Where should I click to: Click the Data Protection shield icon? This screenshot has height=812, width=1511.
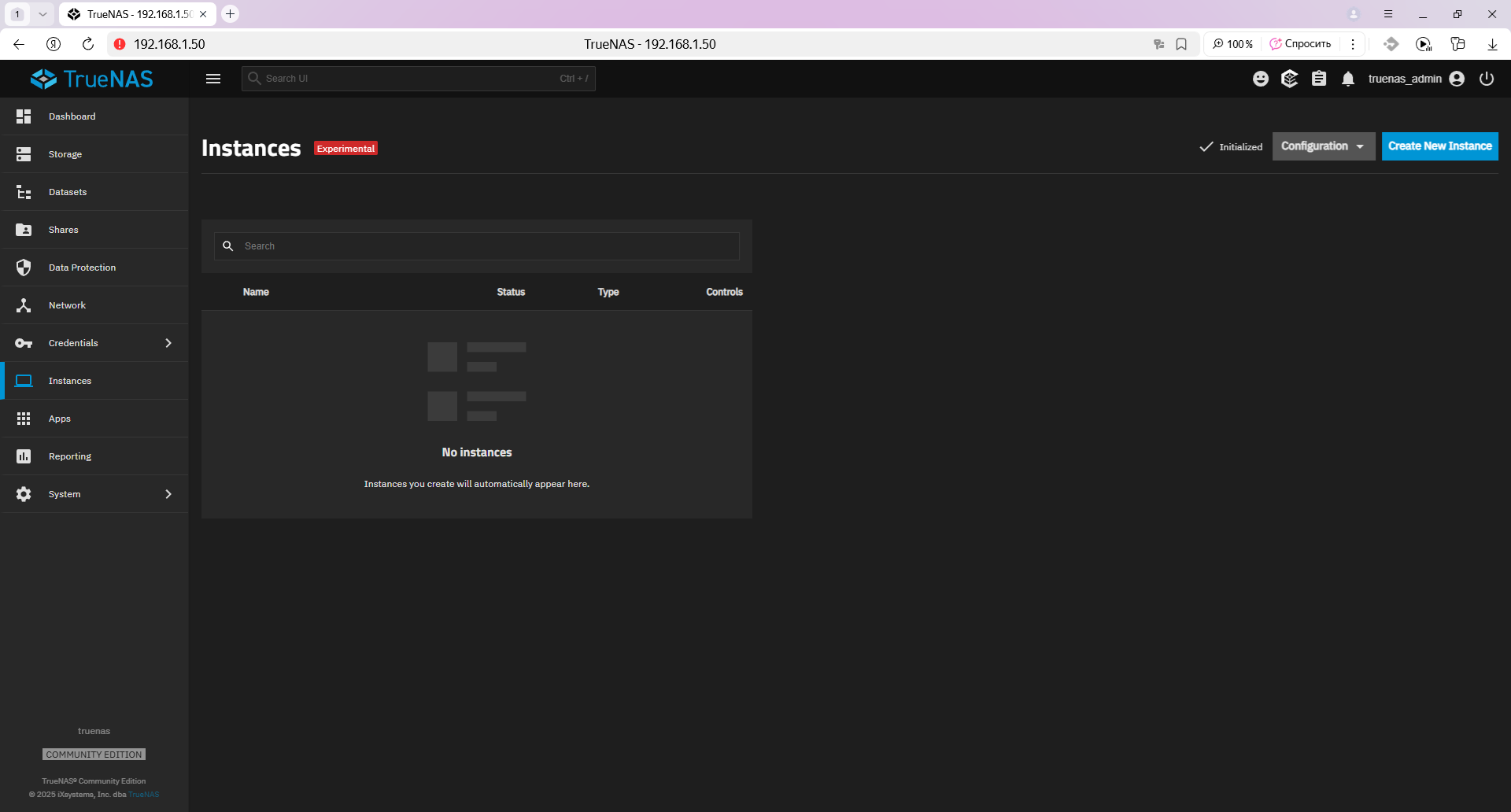[x=24, y=268]
